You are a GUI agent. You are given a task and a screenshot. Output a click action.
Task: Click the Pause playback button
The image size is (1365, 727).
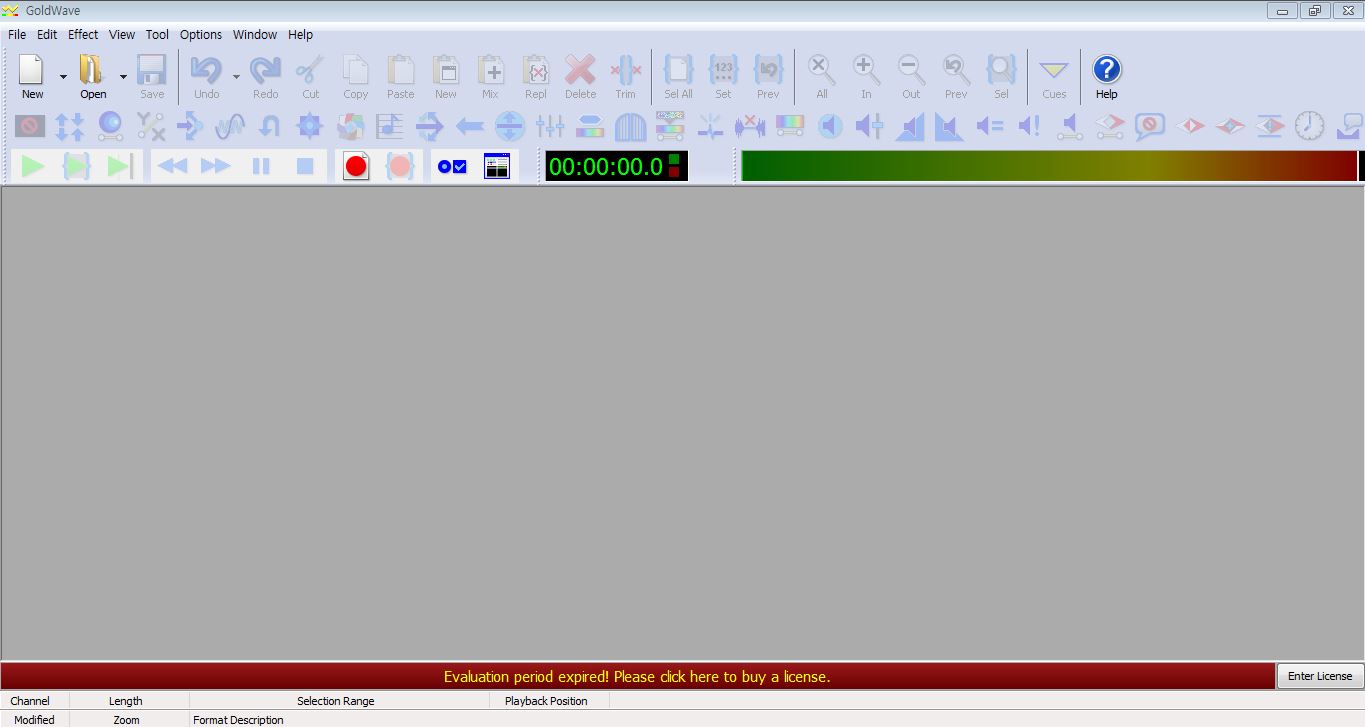click(261, 166)
